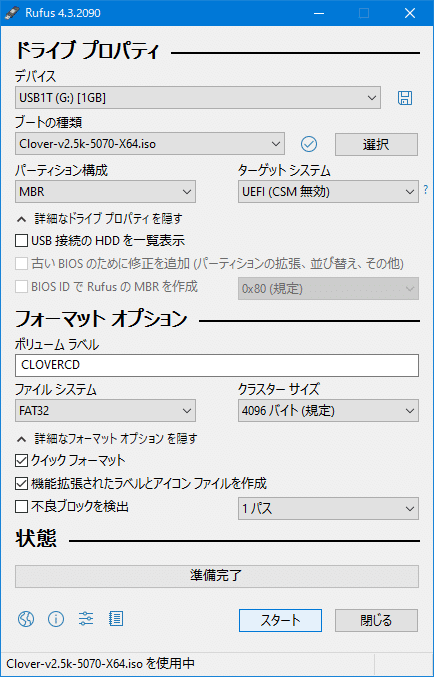Close the Rufus window
This screenshot has width=434, height=677.
pos(410,13)
